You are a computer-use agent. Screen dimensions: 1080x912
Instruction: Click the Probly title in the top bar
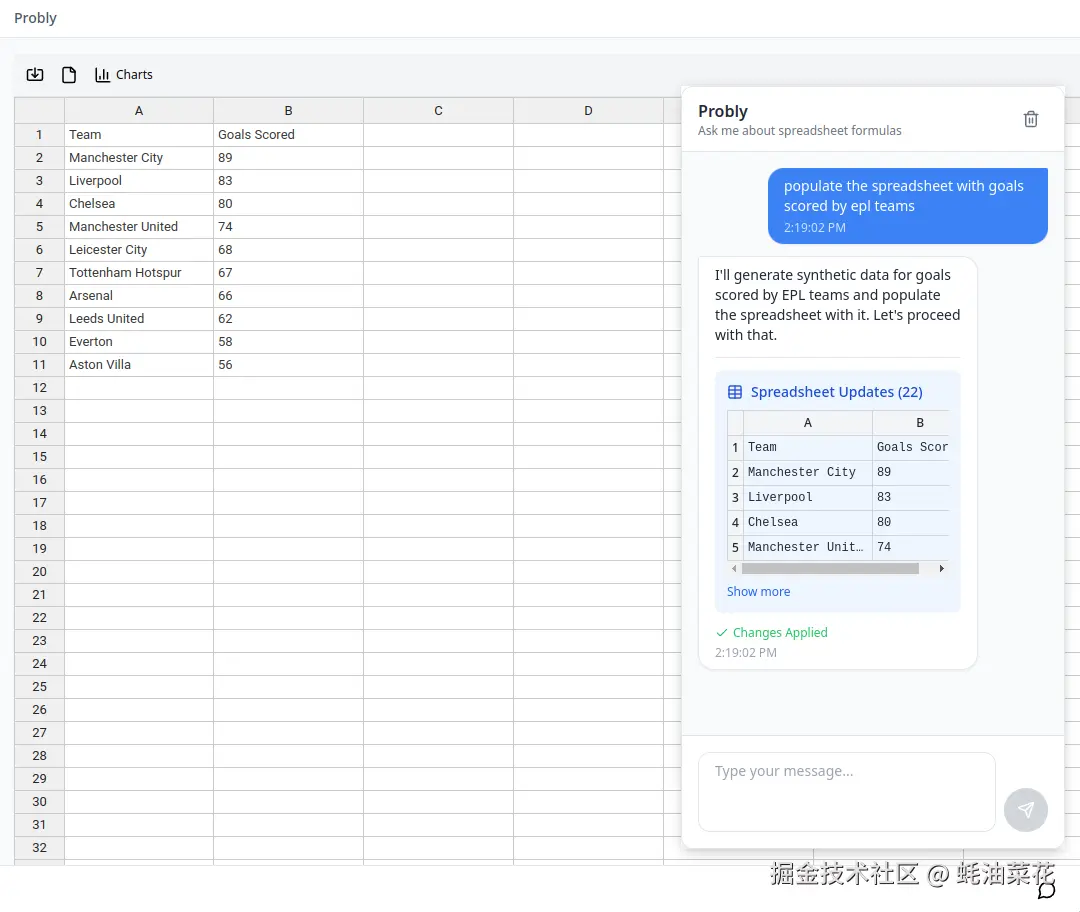35,18
